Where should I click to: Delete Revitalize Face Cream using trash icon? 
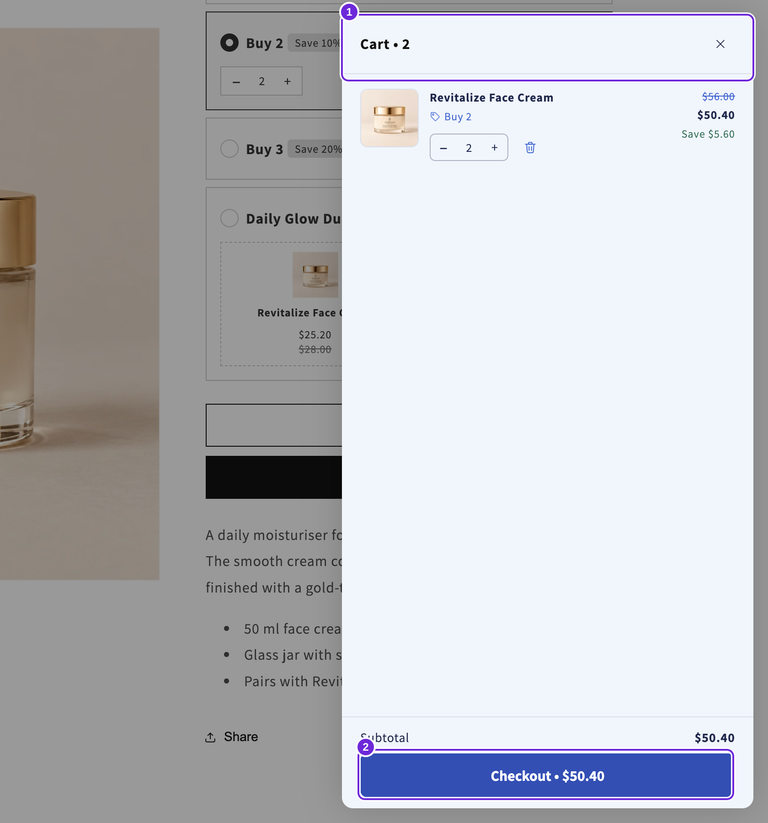click(530, 147)
